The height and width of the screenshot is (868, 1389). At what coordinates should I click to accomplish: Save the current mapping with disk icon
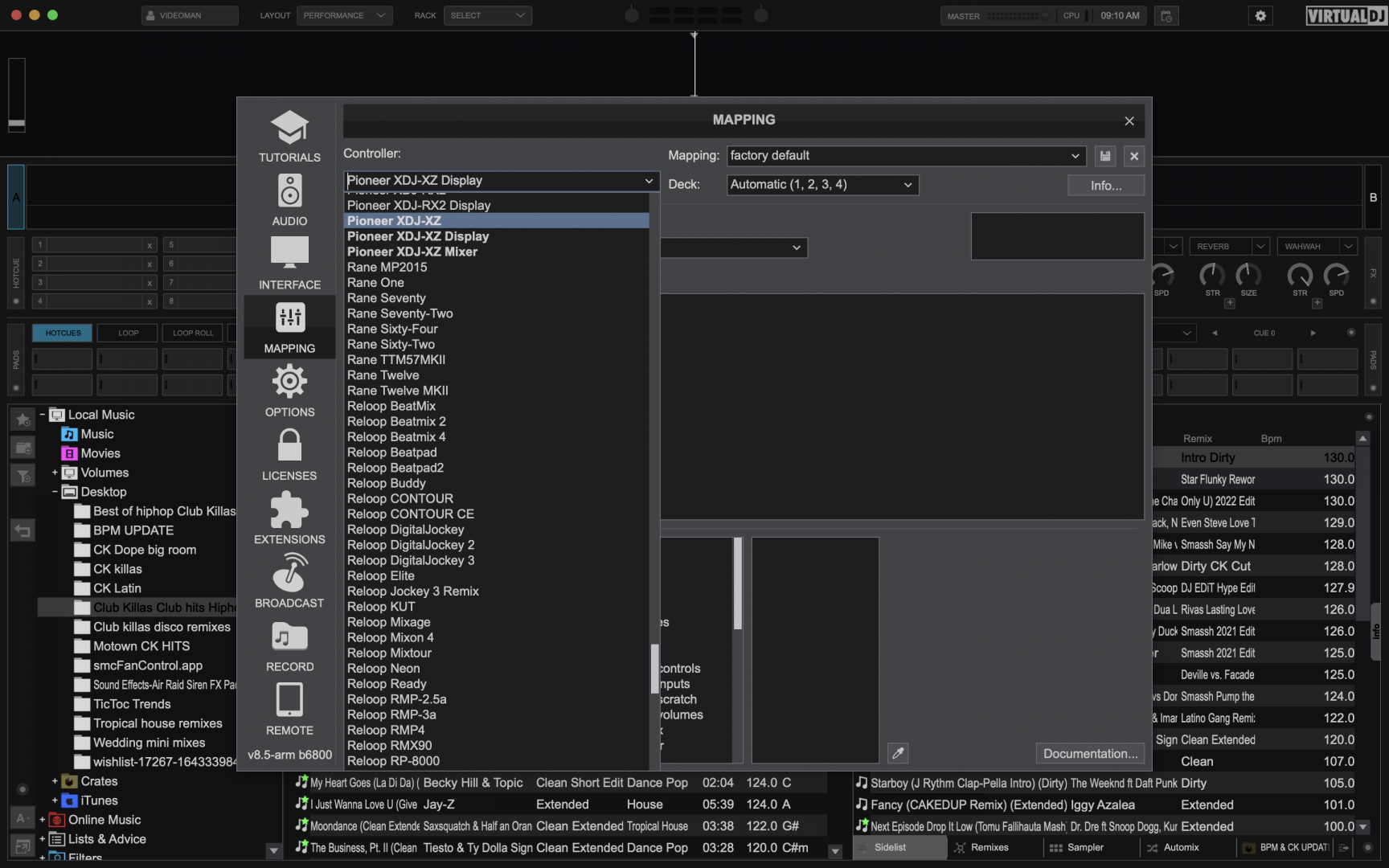[1105, 156]
